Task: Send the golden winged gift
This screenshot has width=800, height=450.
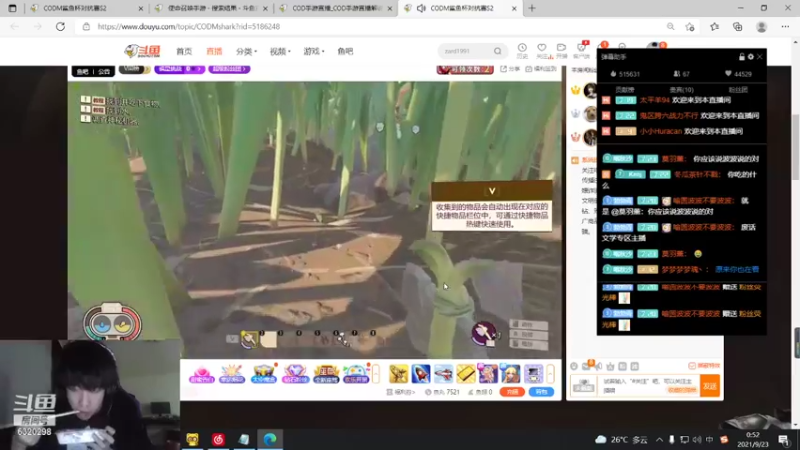Action: point(398,374)
